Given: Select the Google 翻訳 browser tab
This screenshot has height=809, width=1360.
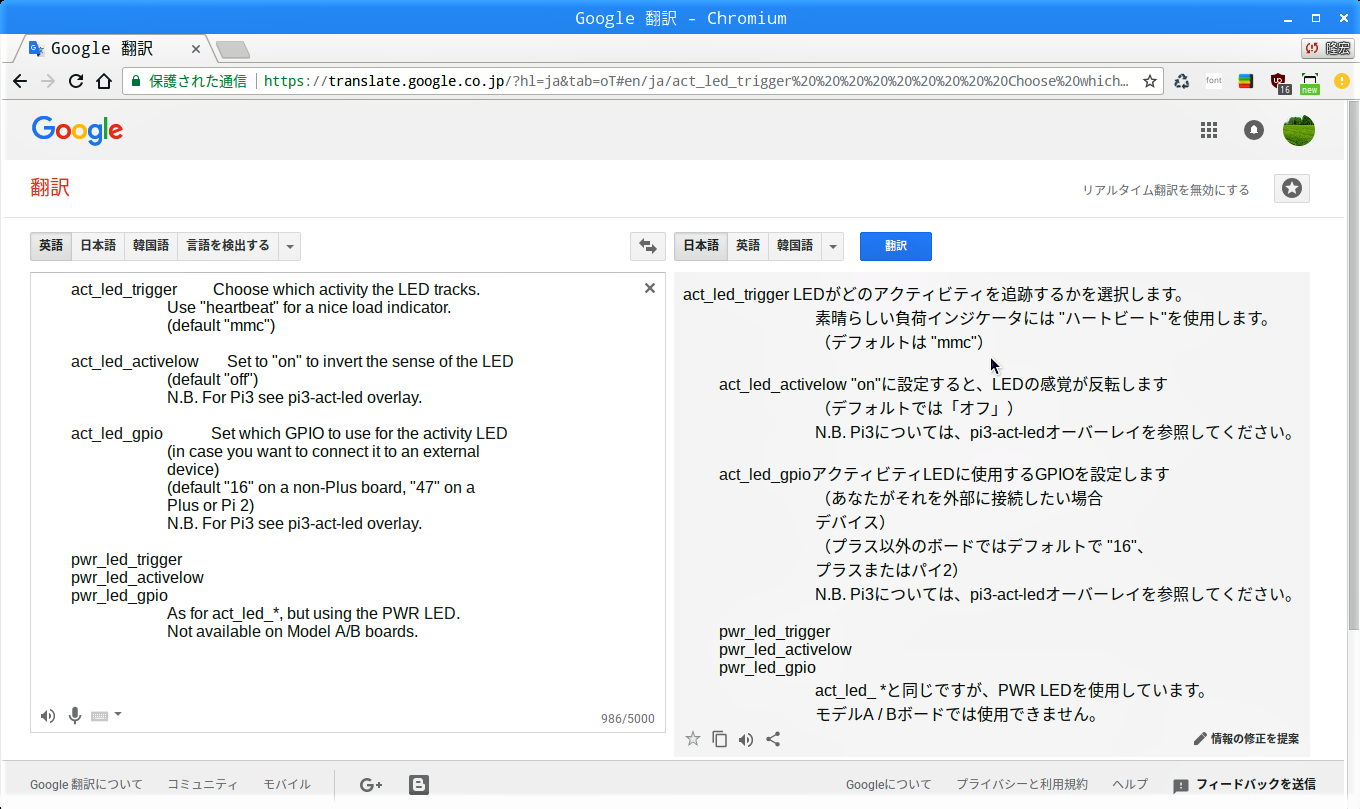Looking at the screenshot, I should point(110,48).
